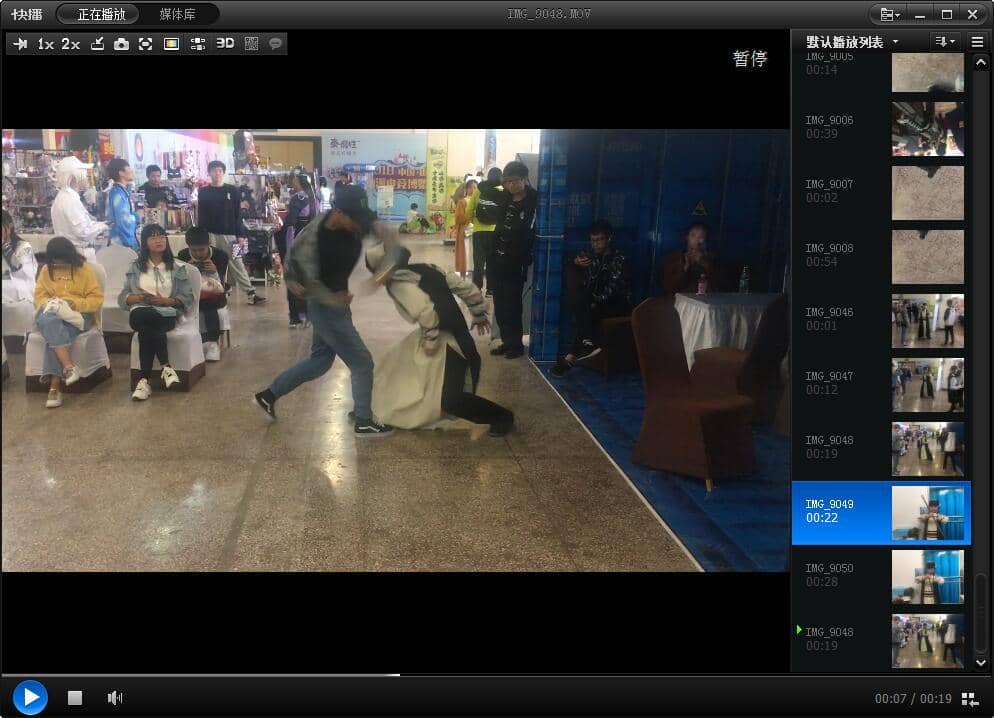Maximize the player window

click(946, 15)
